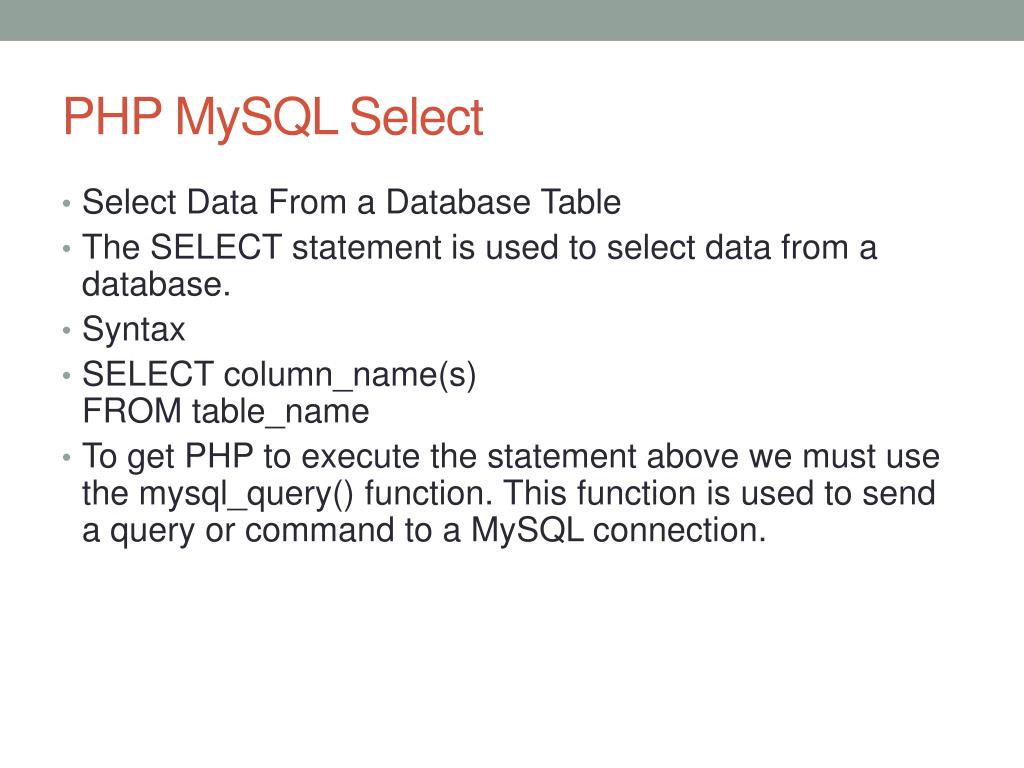Viewport: 1024px width, 768px height.
Task: Click the text "FROM table_name"
Action: pyautogui.click(x=225, y=411)
